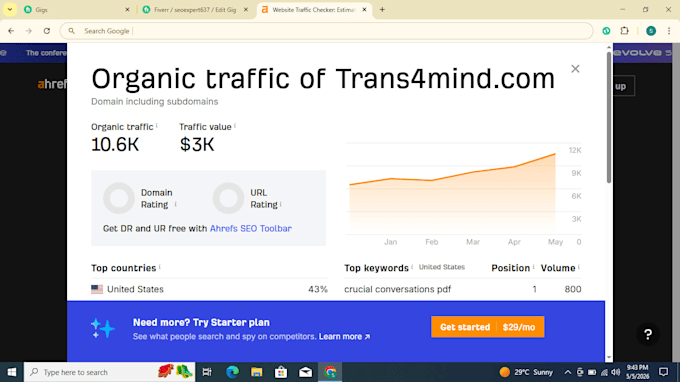The width and height of the screenshot is (680, 382).
Task: Open Microsoft Edge from the taskbar
Action: click(x=232, y=372)
